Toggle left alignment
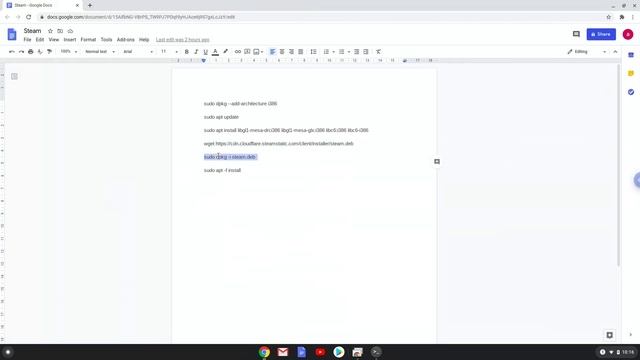 point(273,52)
